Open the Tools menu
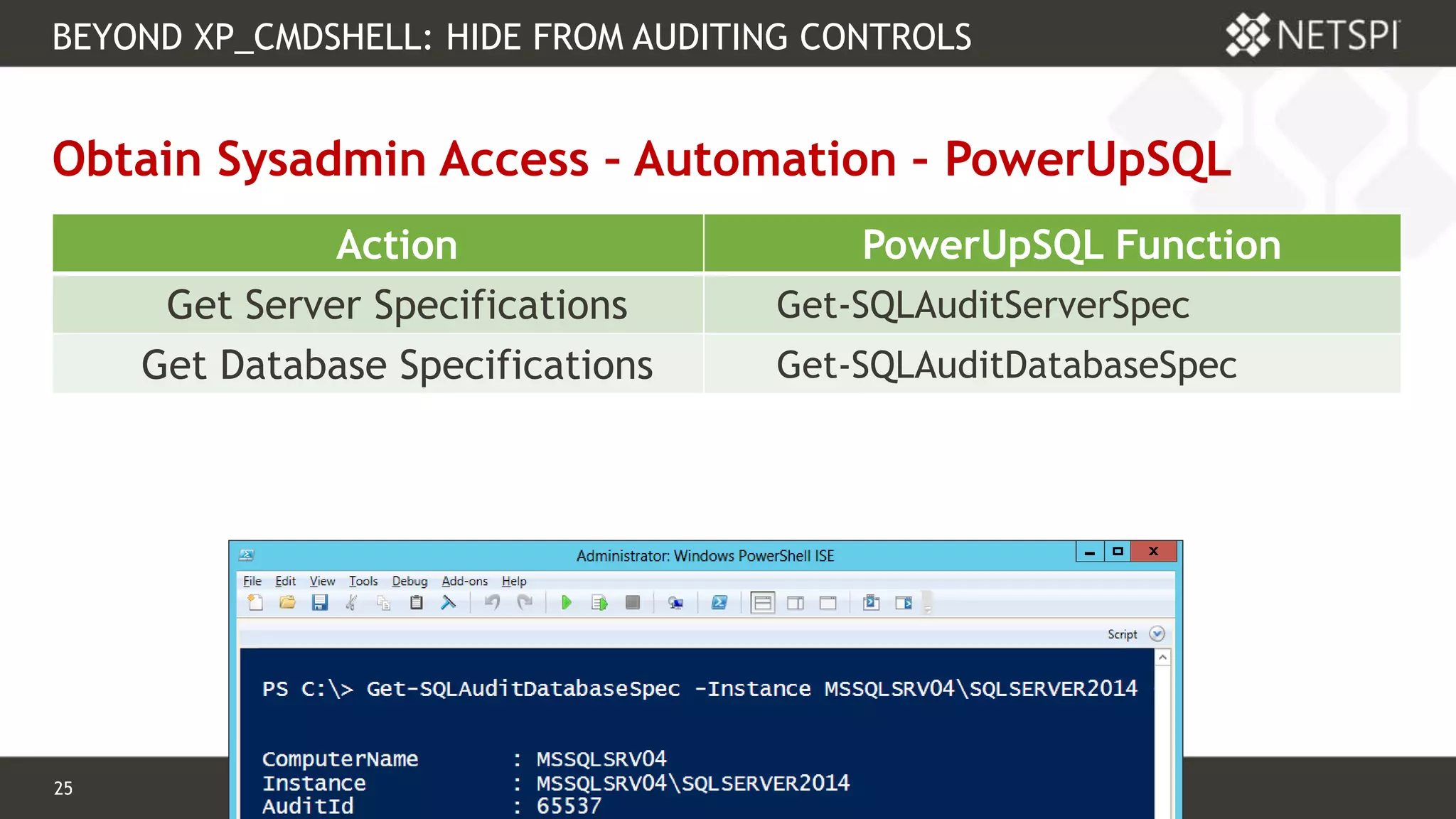Screen dimensions: 1456x819 [x=363, y=581]
